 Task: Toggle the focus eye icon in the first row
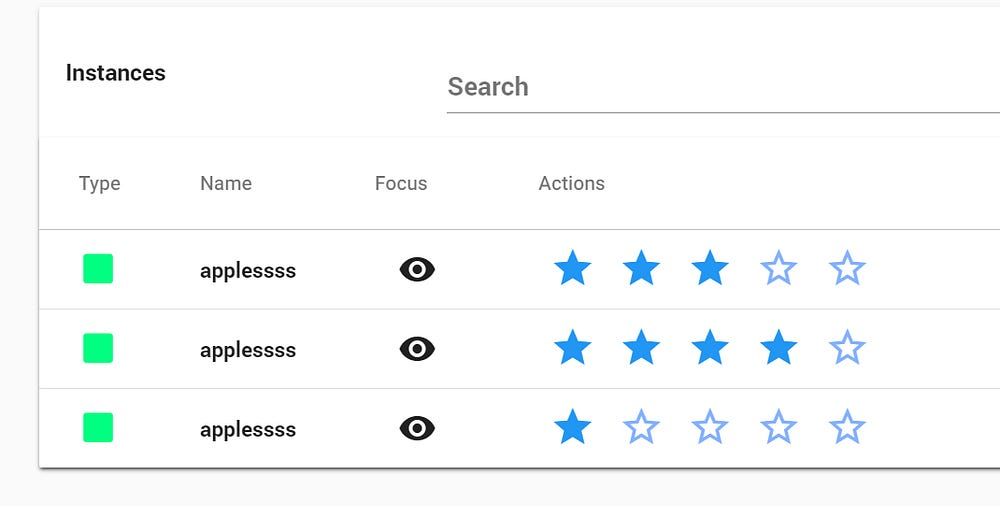tap(417, 269)
